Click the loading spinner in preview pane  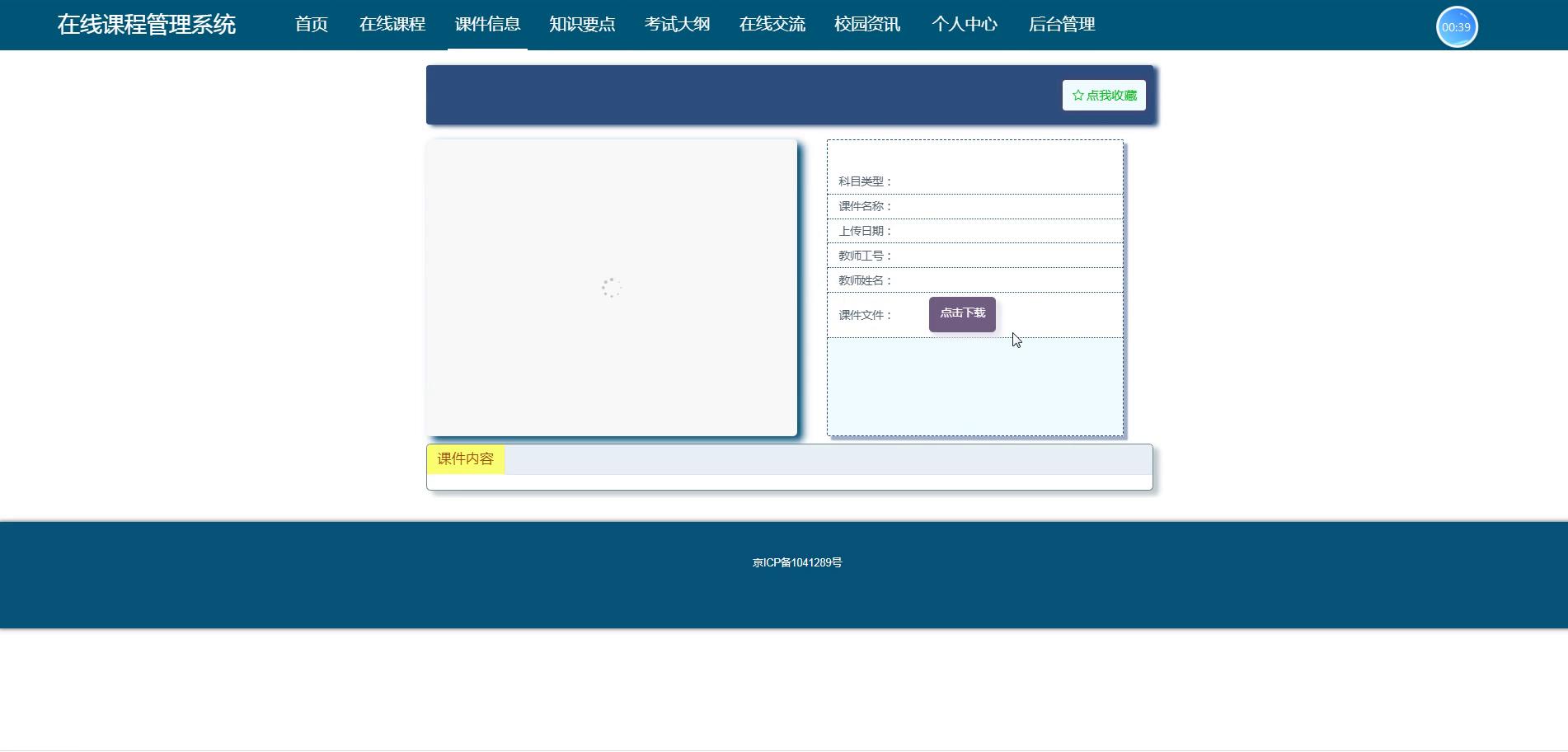pyautogui.click(x=611, y=288)
